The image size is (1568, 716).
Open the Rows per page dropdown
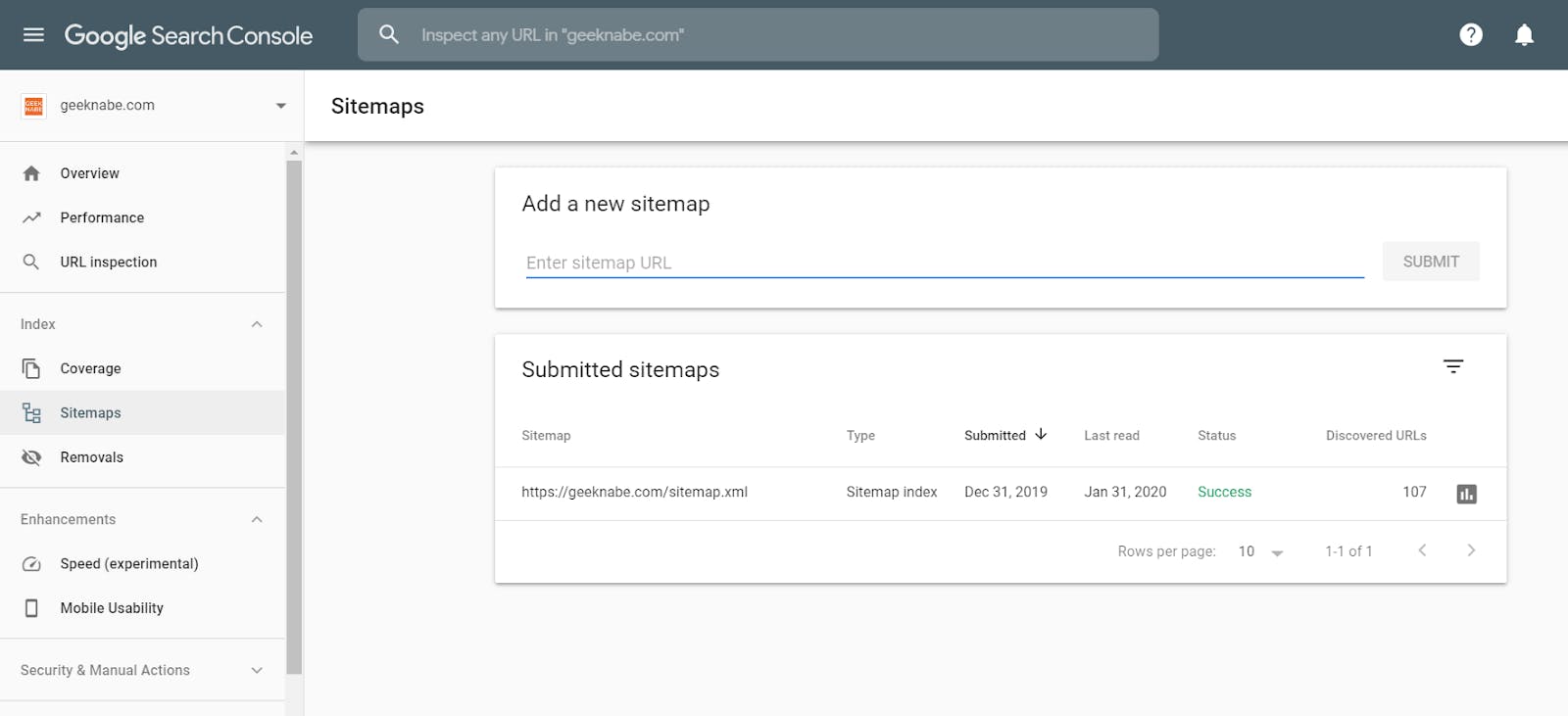pyautogui.click(x=1261, y=551)
